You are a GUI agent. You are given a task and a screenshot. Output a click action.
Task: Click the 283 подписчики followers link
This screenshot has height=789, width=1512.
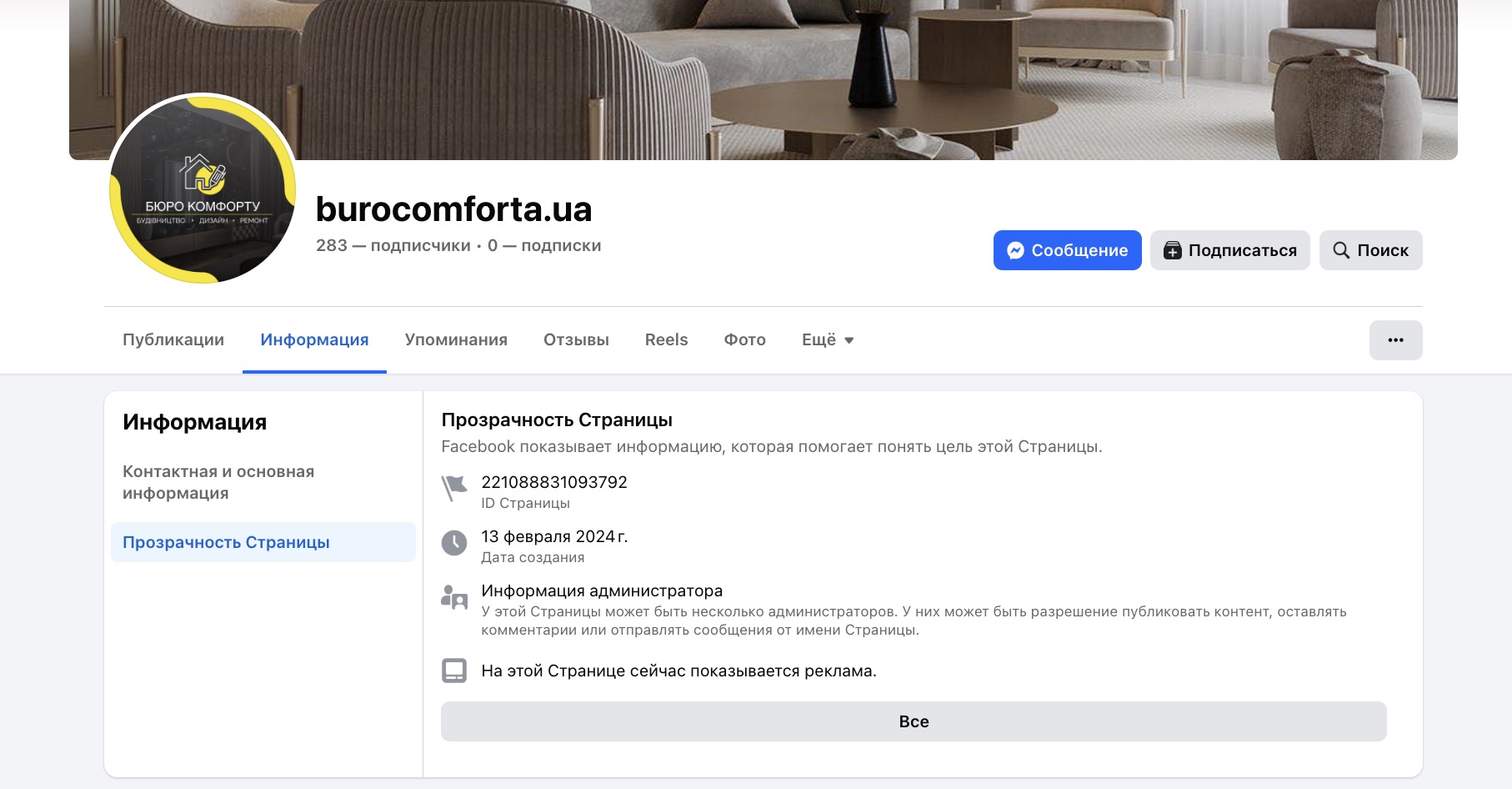393,245
